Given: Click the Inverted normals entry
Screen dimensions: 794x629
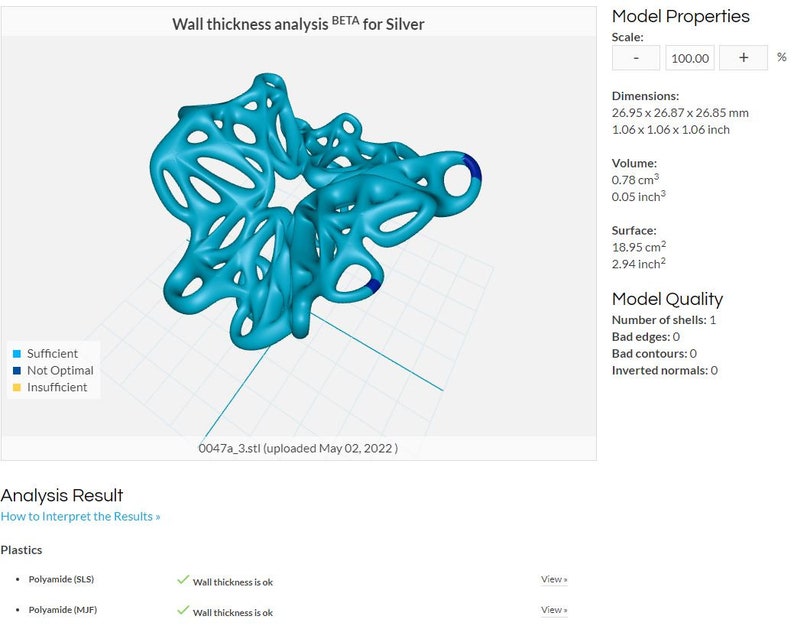Looking at the screenshot, I should (x=665, y=370).
